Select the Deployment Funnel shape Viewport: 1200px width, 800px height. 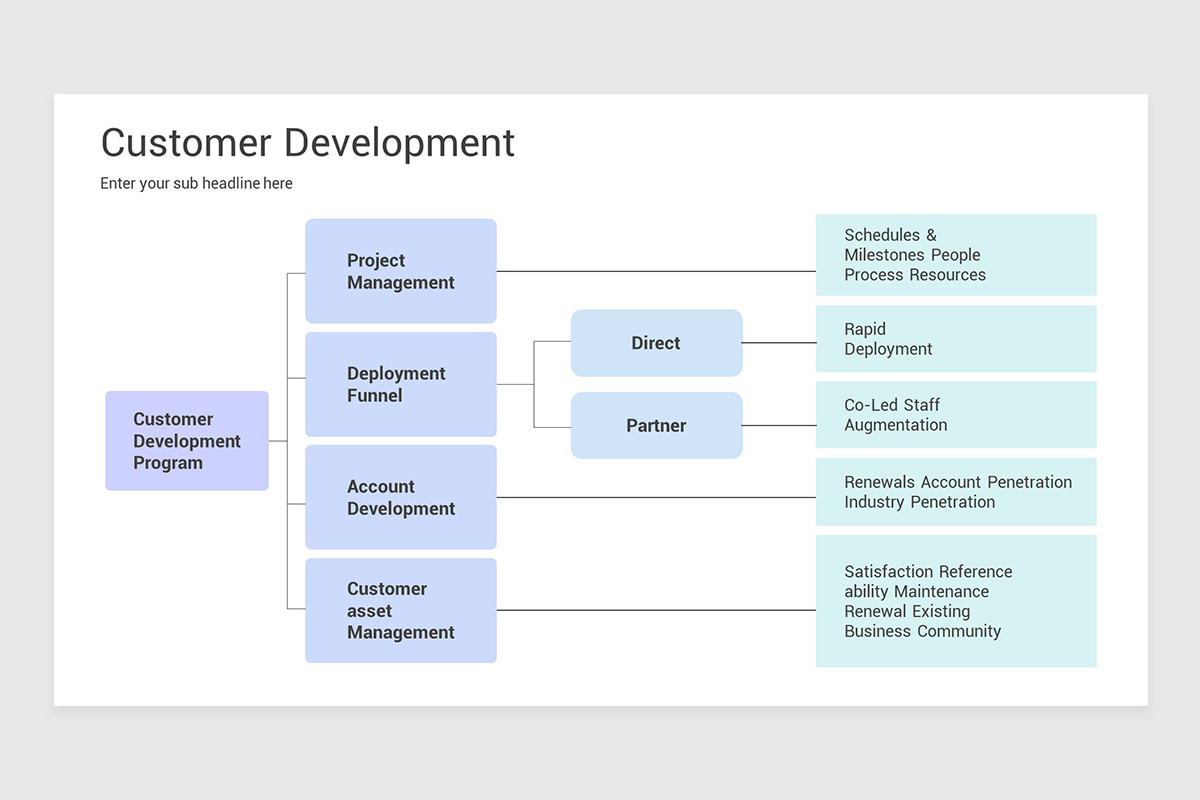coord(400,384)
